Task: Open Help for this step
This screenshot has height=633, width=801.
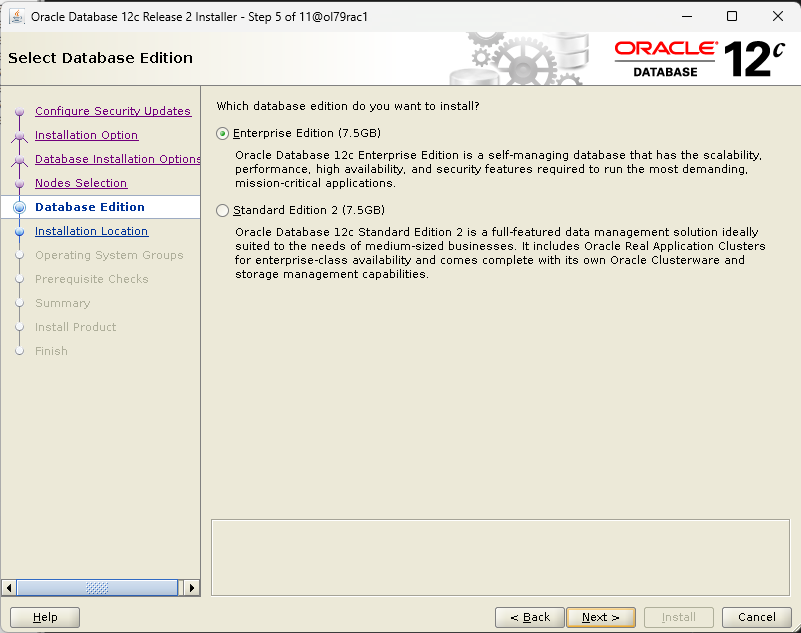Action: point(45,617)
